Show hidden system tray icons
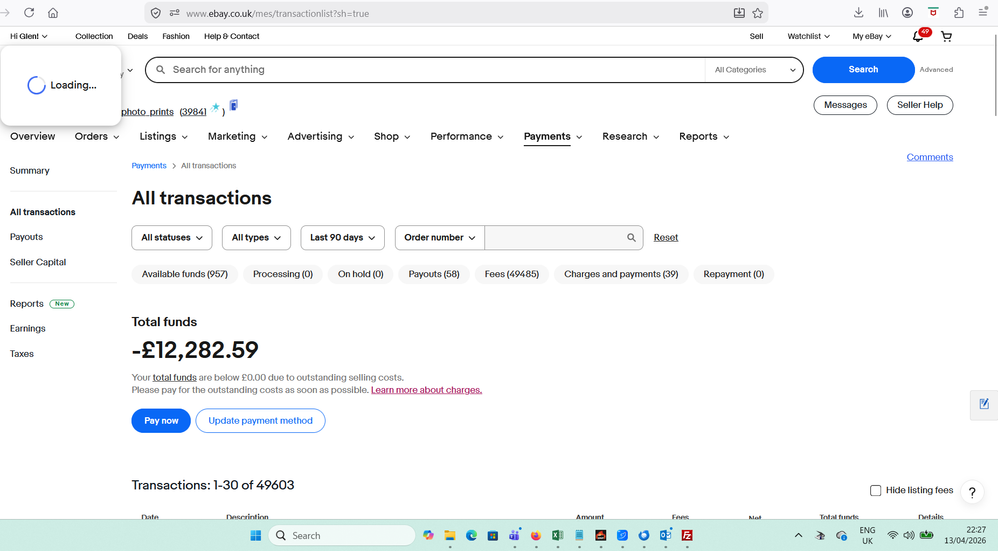The height and width of the screenshot is (551, 998). click(x=798, y=535)
